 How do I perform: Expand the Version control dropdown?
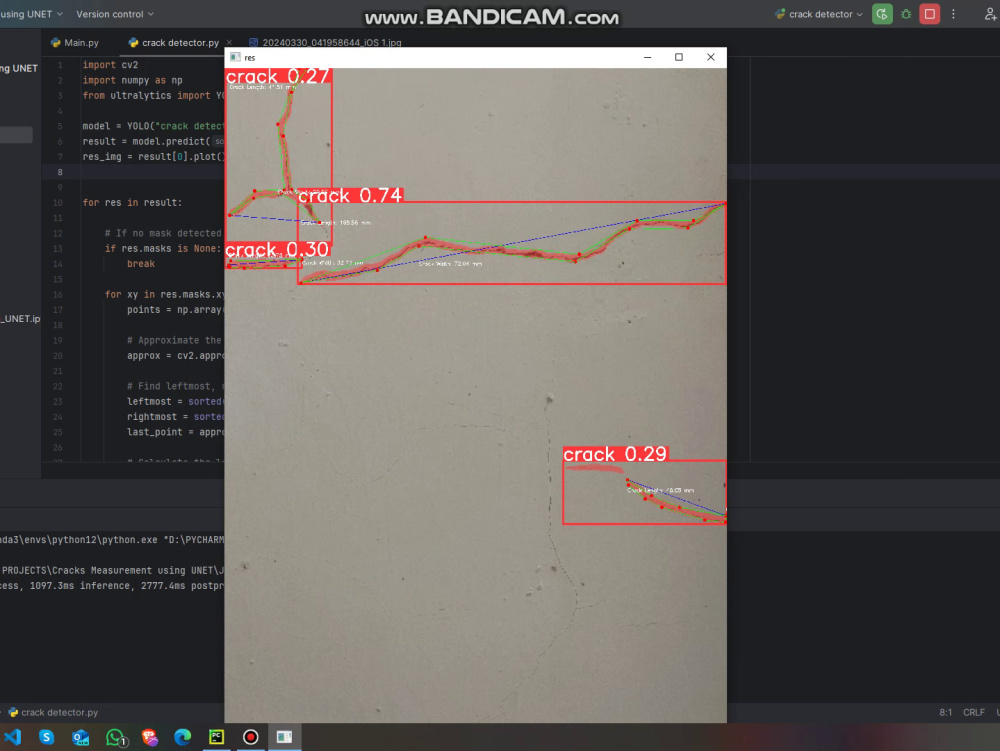(x=115, y=14)
